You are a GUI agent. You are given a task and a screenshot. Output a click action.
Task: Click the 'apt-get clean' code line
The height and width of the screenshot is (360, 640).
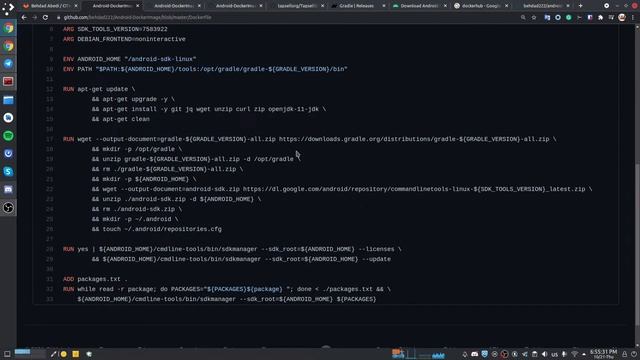tap(121, 119)
